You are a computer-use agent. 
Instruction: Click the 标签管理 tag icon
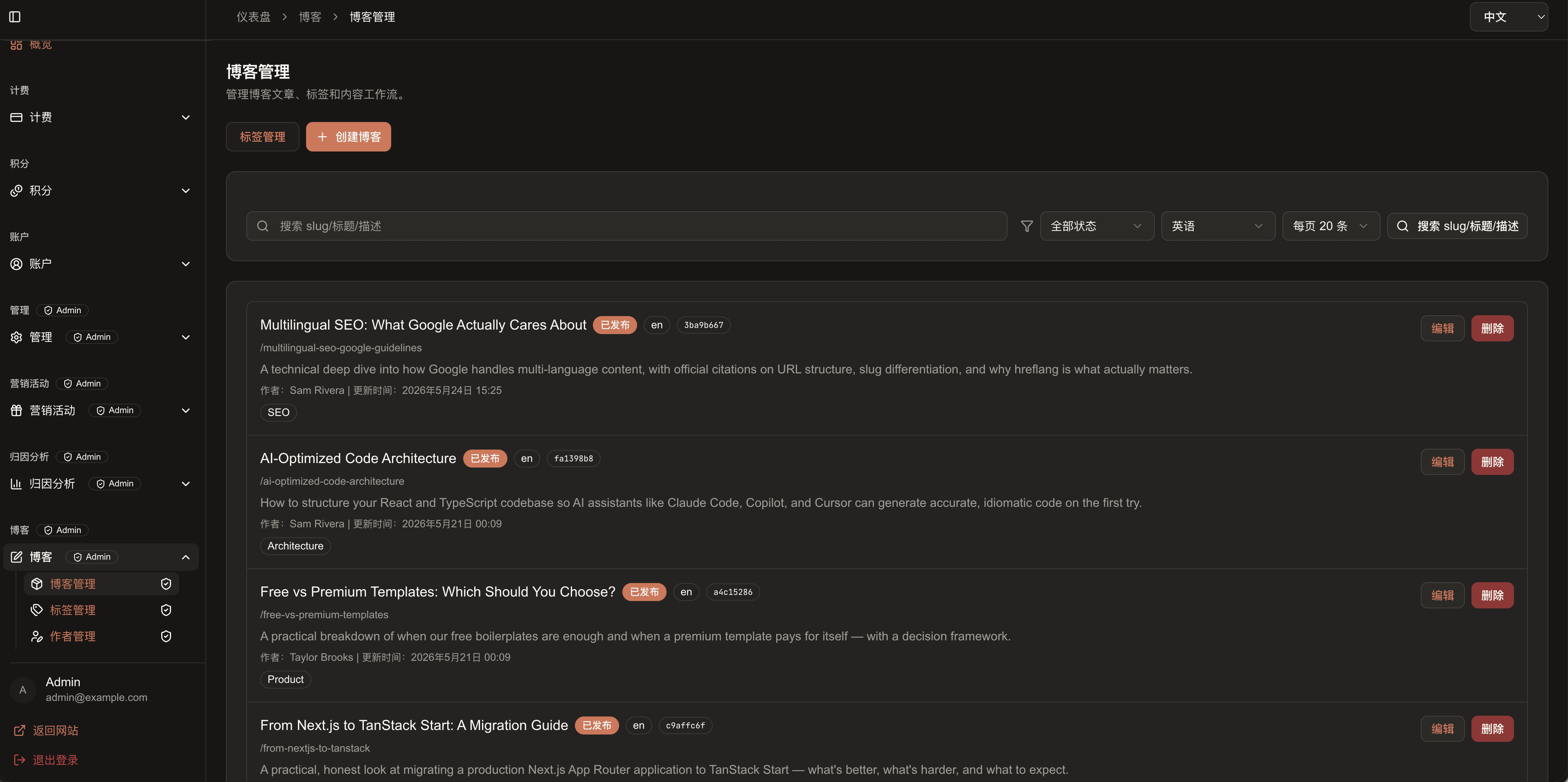click(37, 610)
